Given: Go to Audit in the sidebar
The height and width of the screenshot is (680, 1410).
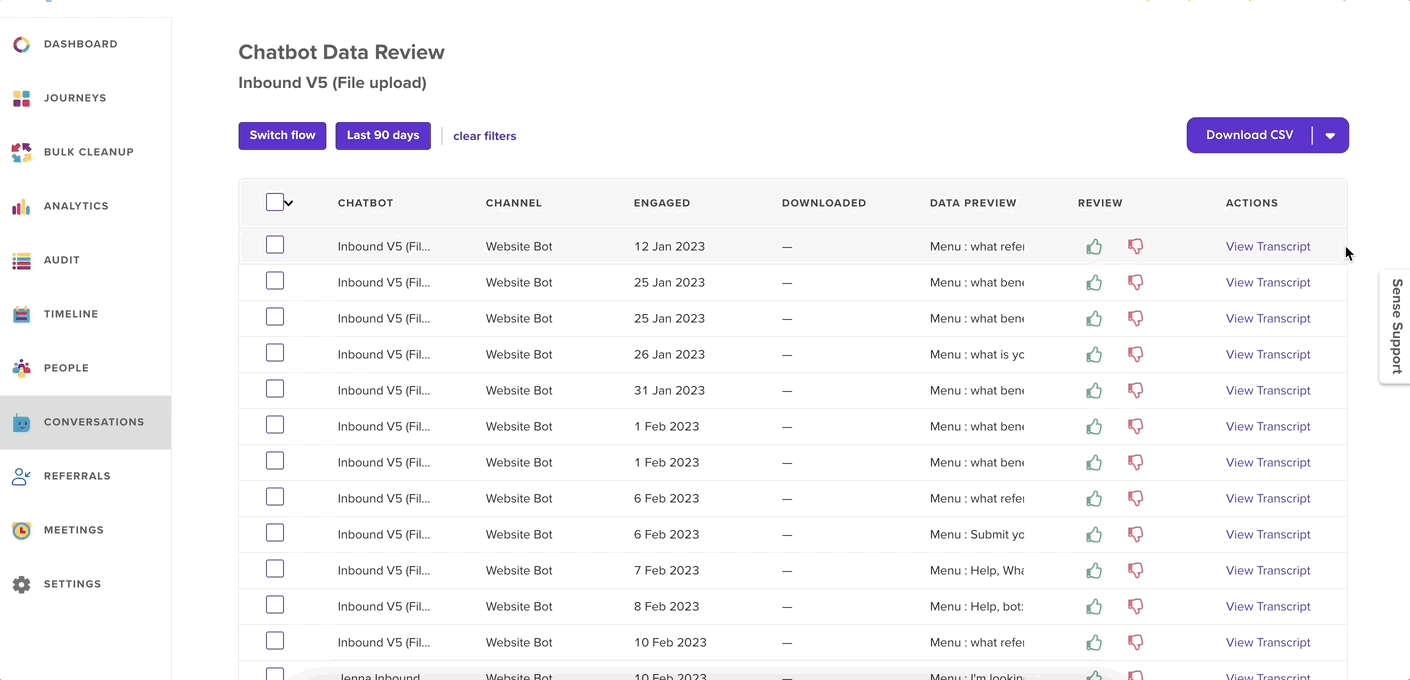Looking at the screenshot, I should [62, 260].
